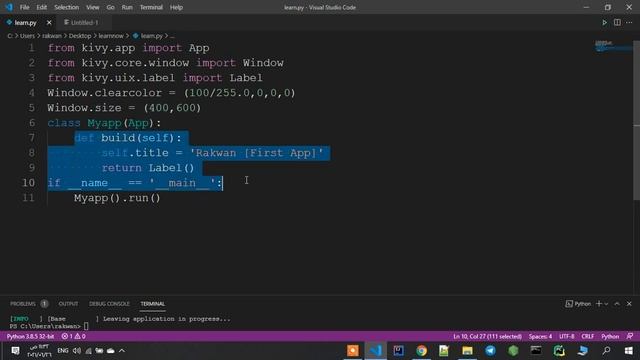Show the OUTPUT panel tab
Image resolution: width=640 pixels, height=360 pixels.
click(68, 304)
